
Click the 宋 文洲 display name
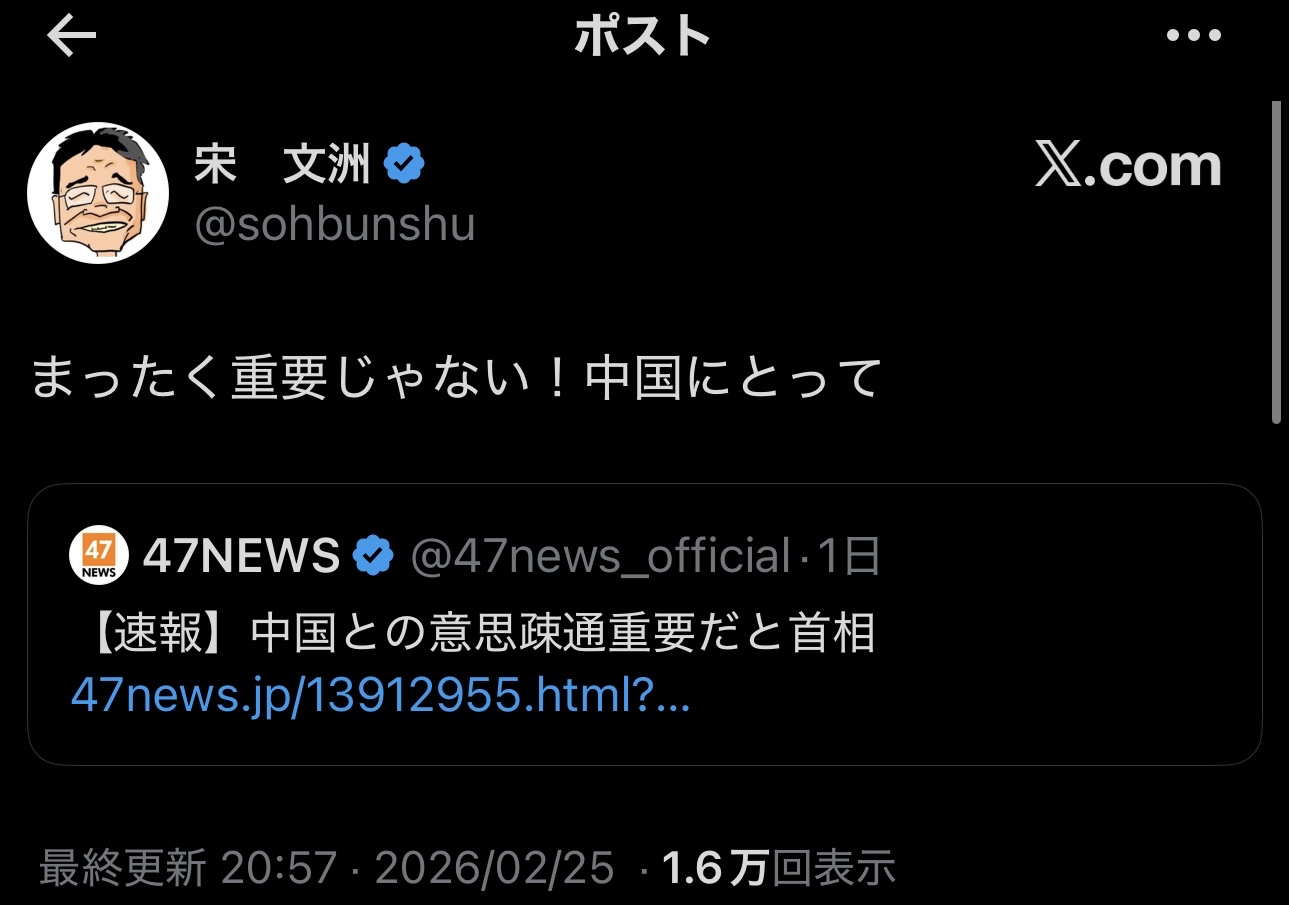[x=282, y=165]
